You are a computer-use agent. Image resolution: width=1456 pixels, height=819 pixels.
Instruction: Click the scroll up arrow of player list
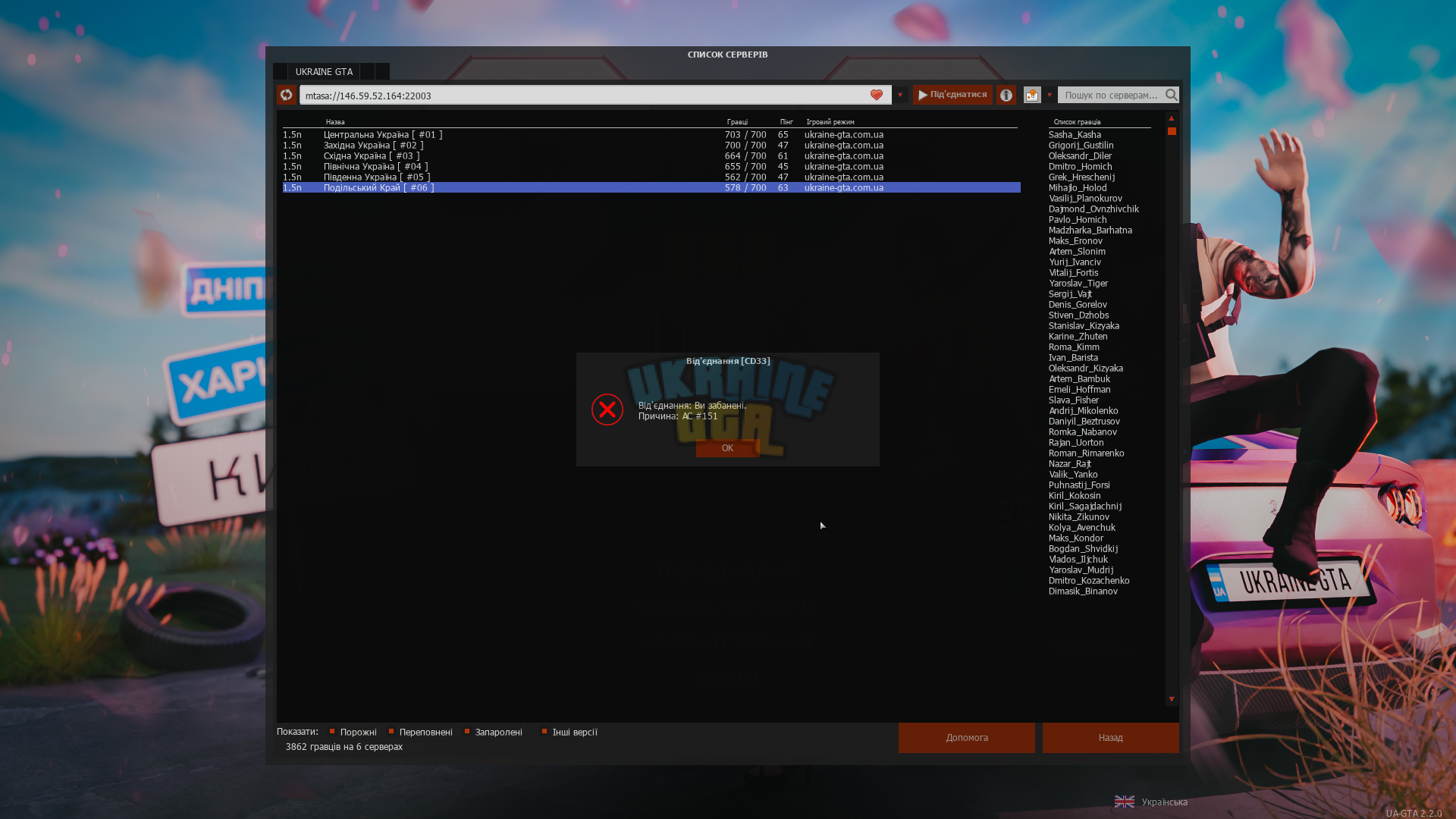1172,118
